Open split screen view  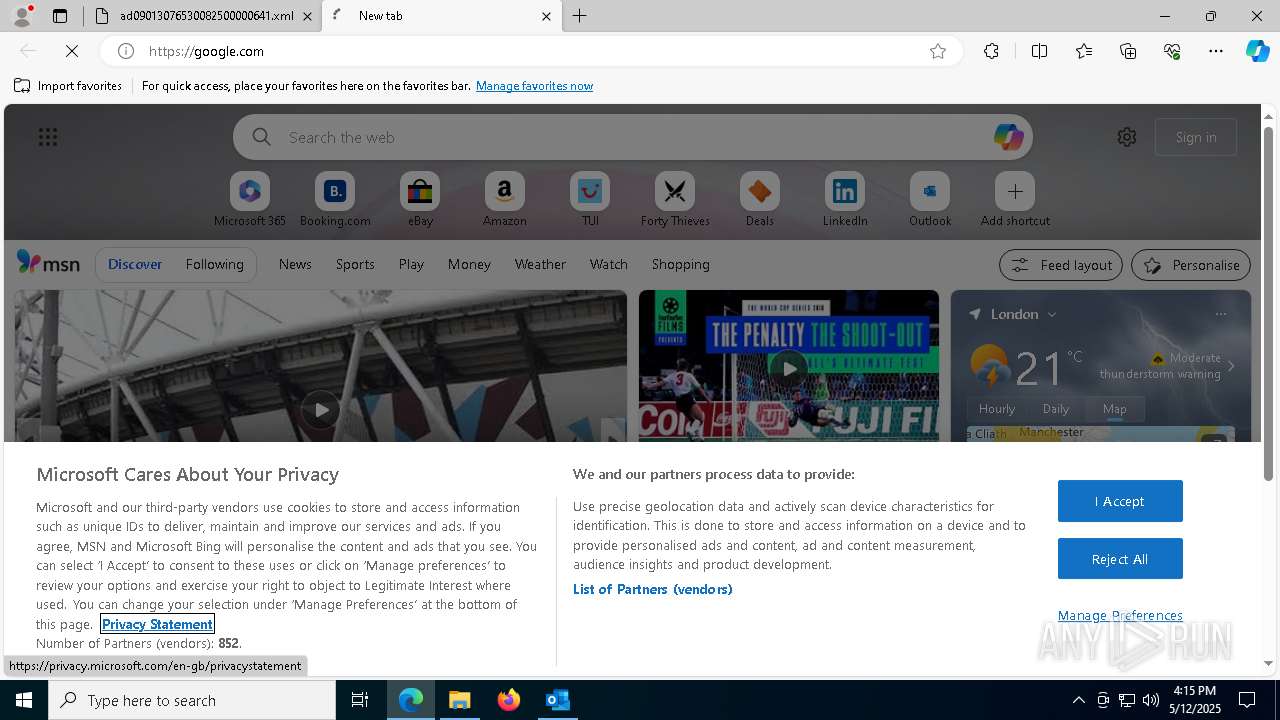pyautogui.click(x=1039, y=51)
